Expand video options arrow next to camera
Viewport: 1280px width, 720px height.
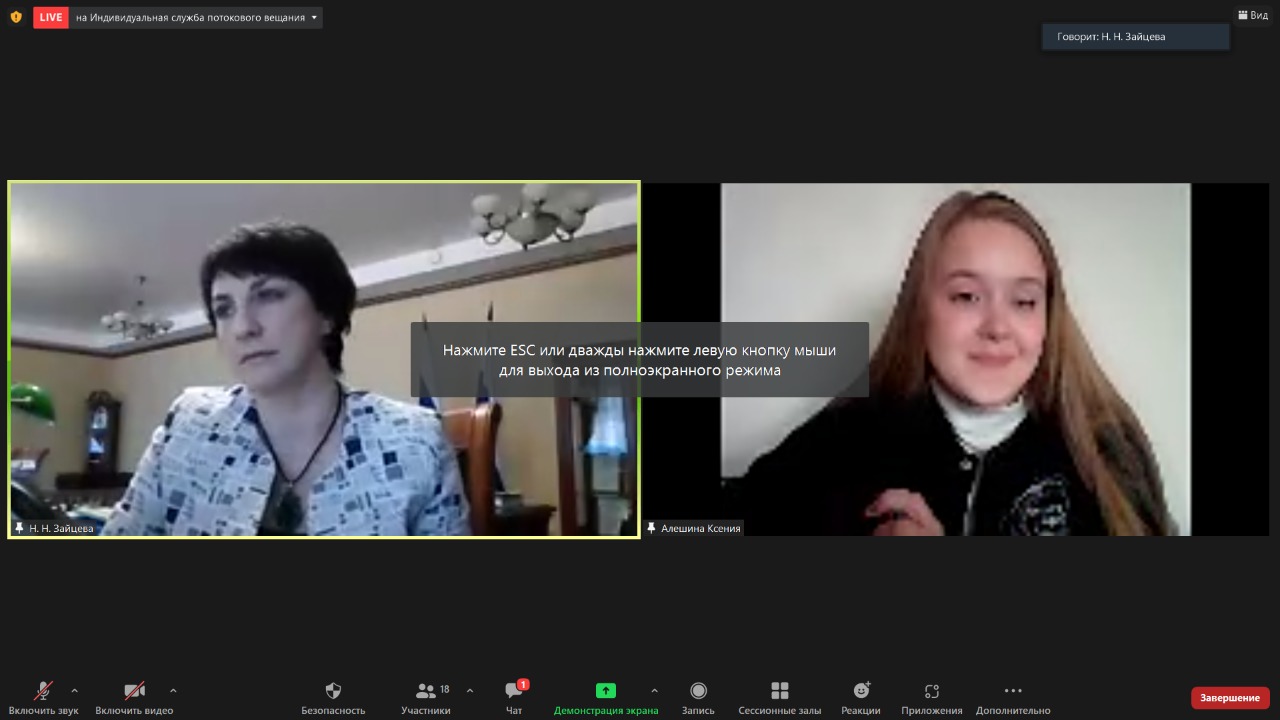pos(173,691)
